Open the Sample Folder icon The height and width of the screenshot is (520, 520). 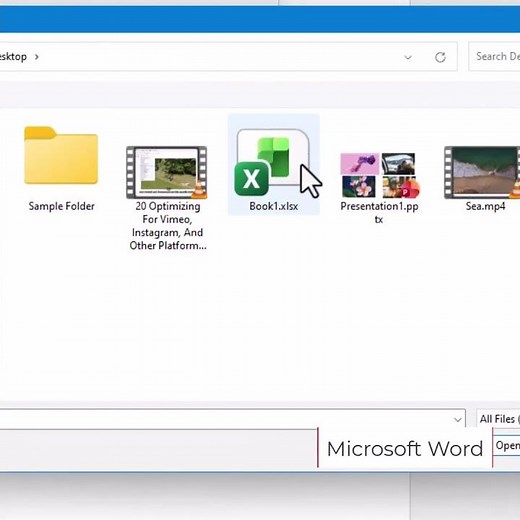pyautogui.click(x=61, y=155)
